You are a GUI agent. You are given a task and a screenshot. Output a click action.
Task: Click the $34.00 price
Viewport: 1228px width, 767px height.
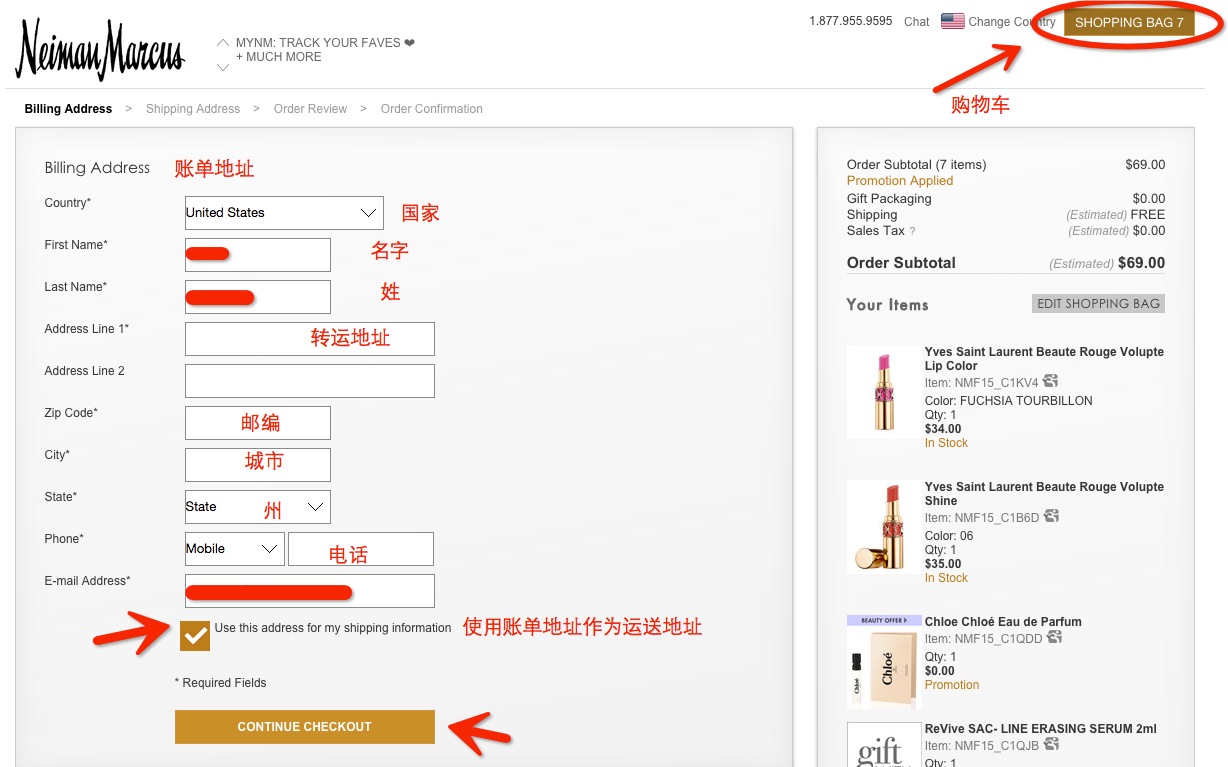click(943, 429)
